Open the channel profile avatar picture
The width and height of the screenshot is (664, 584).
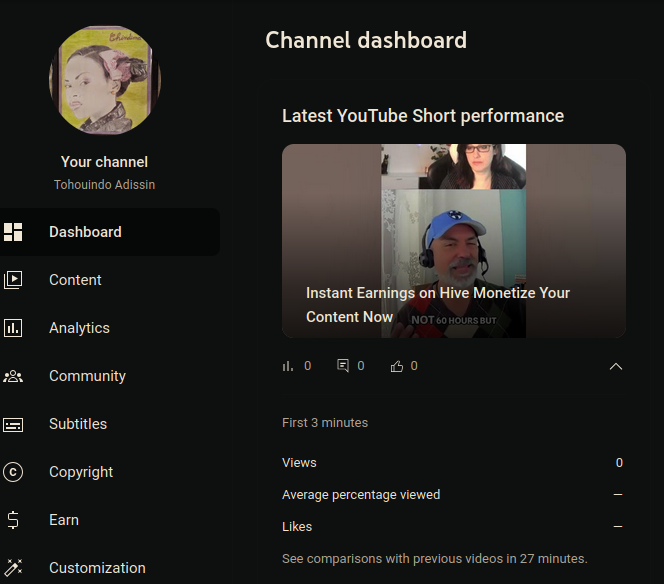pos(105,80)
